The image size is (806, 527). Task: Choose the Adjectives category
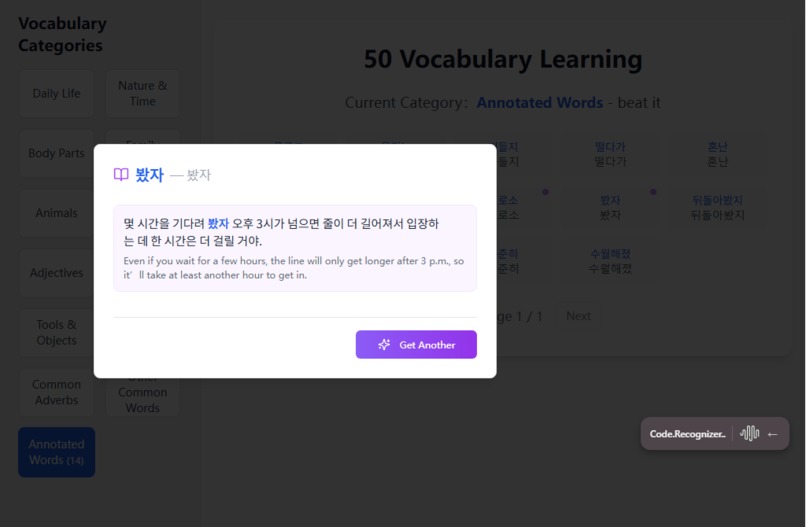[x=57, y=272]
